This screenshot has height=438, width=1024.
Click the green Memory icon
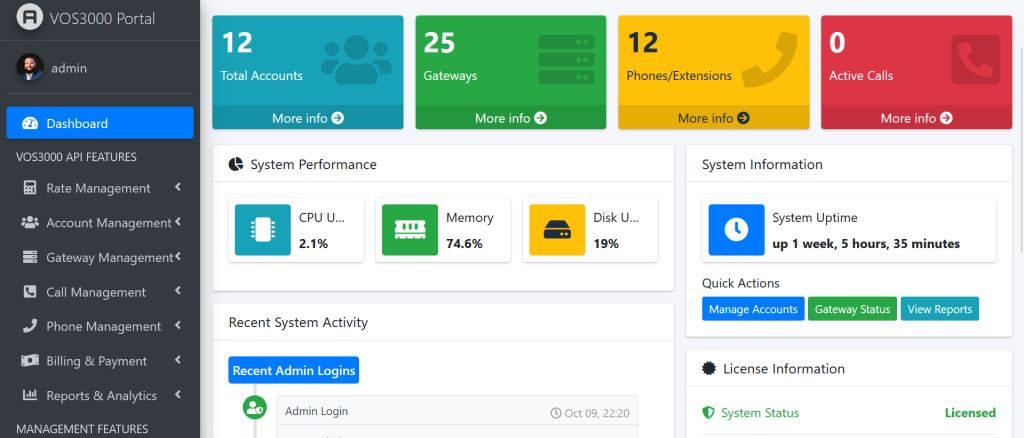click(410, 230)
